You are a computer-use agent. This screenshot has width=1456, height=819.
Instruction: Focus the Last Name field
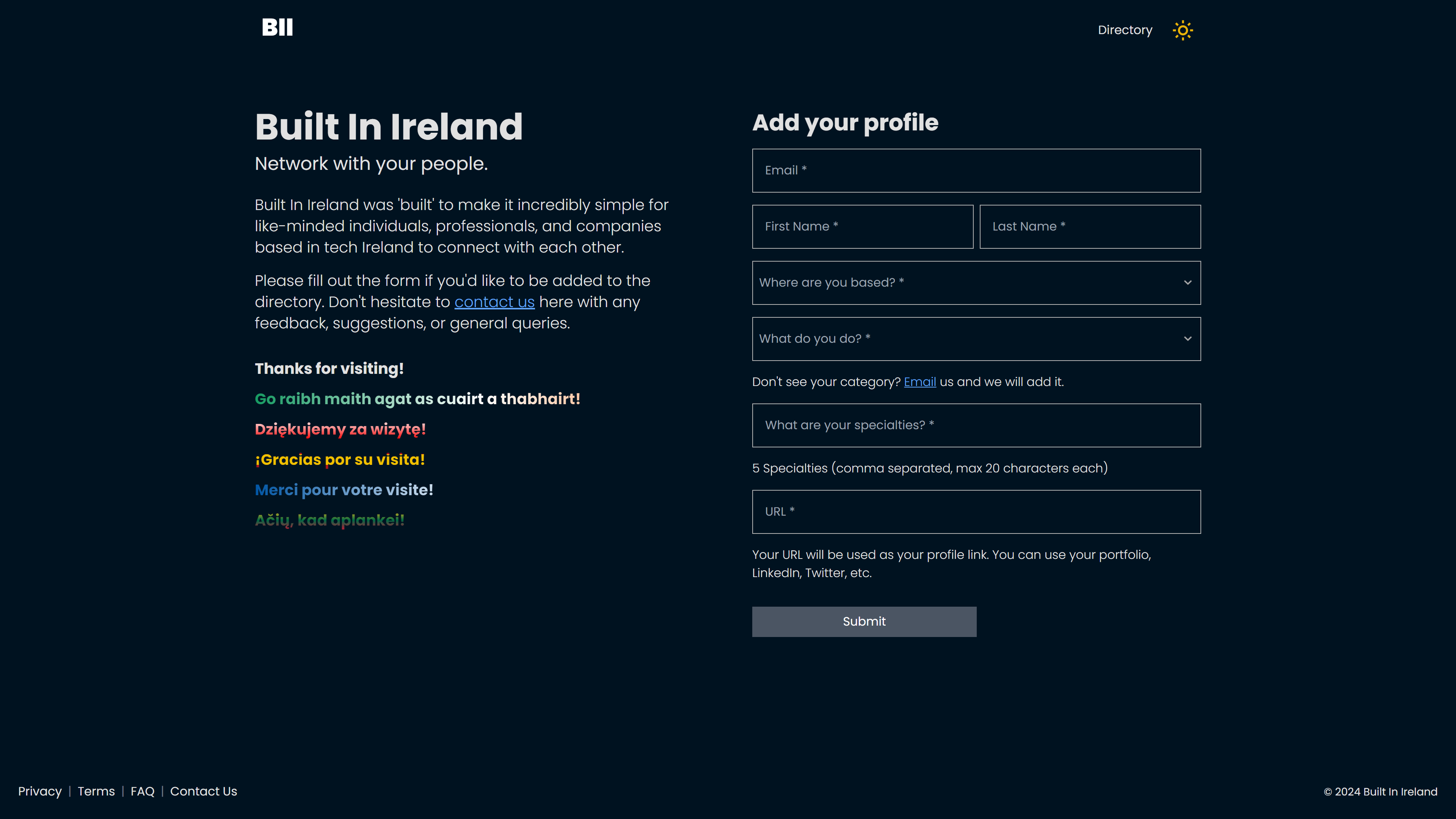1090,226
